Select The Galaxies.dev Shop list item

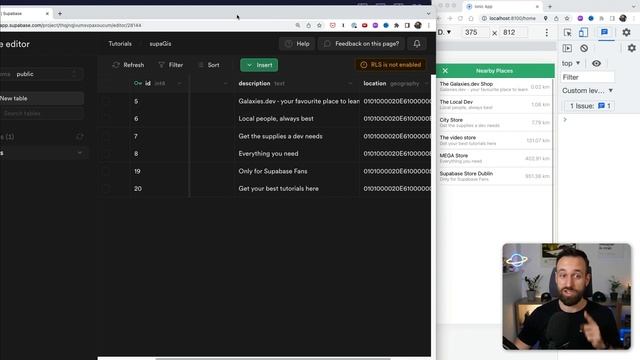click(494, 87)
